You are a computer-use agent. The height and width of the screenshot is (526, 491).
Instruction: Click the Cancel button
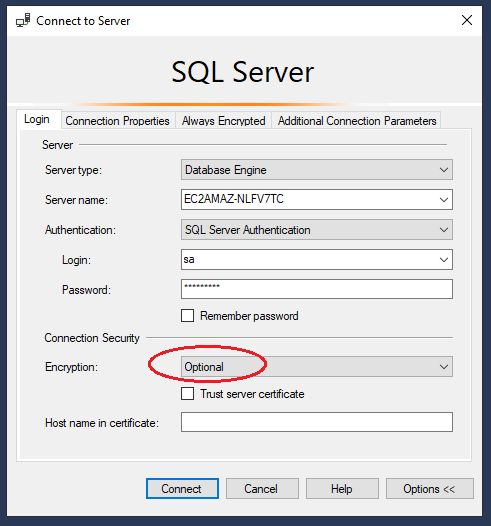(x=262, y=488)
